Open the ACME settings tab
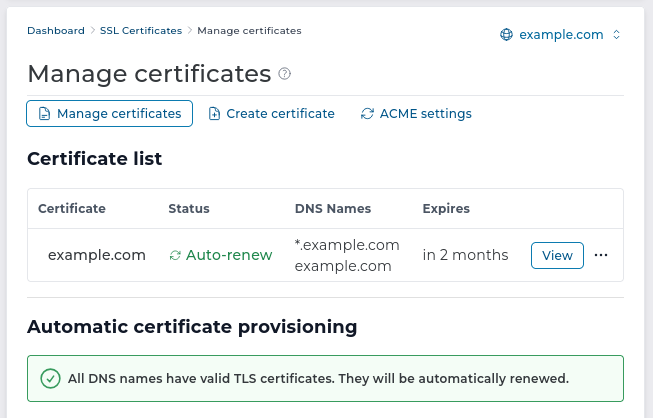 [x=416, y=114]
